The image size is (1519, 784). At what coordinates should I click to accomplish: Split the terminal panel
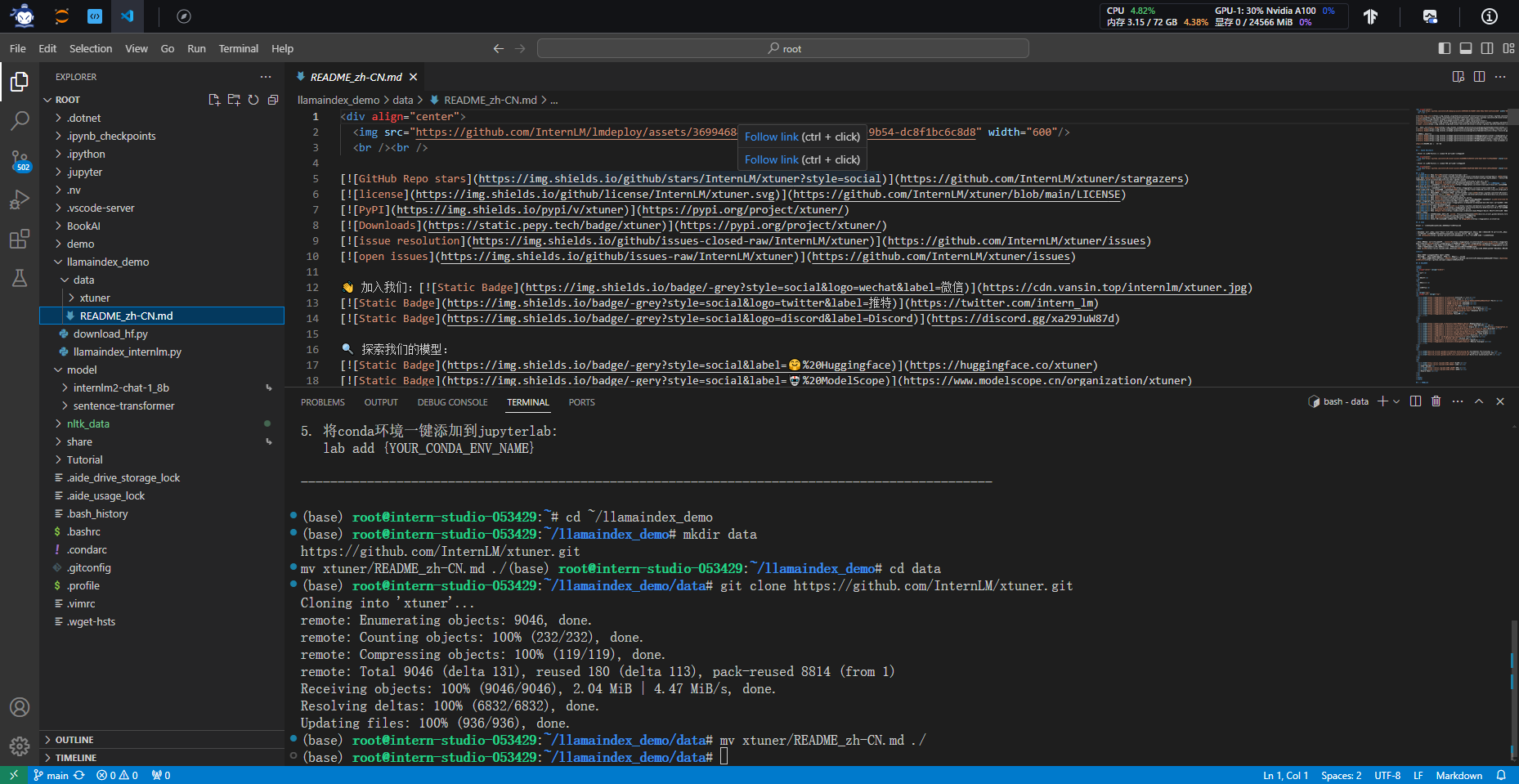(x=1415, y=401)
